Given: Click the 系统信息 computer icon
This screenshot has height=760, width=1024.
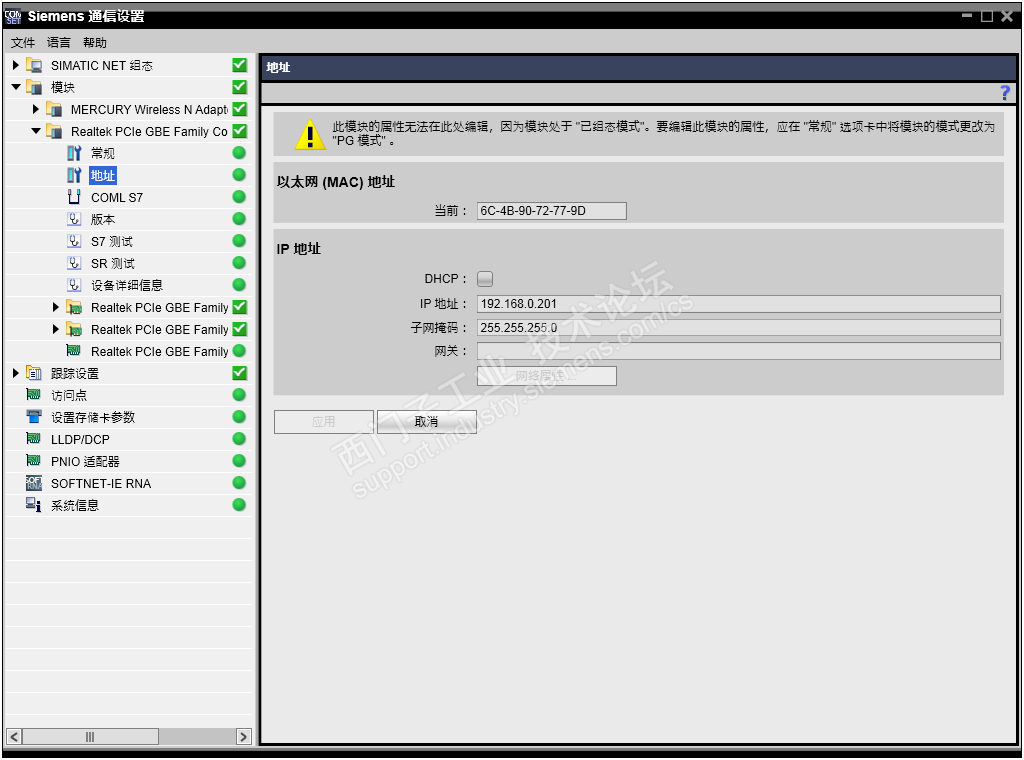Looking at the screenshot, I should (x=34, y=505).
